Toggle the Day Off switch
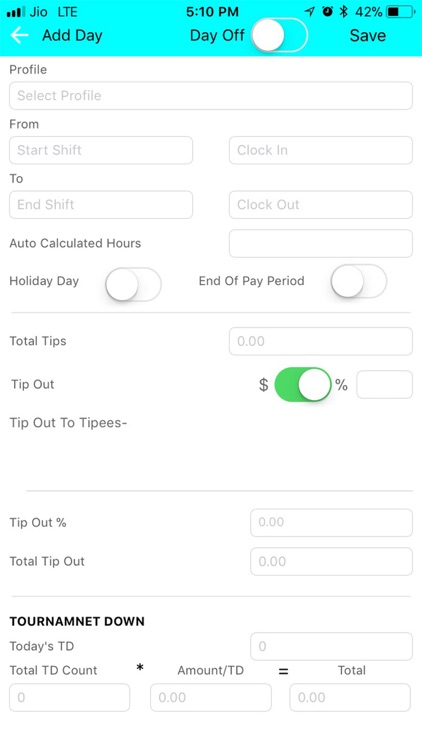Viewport: 422px width, 750px height. 280,35
